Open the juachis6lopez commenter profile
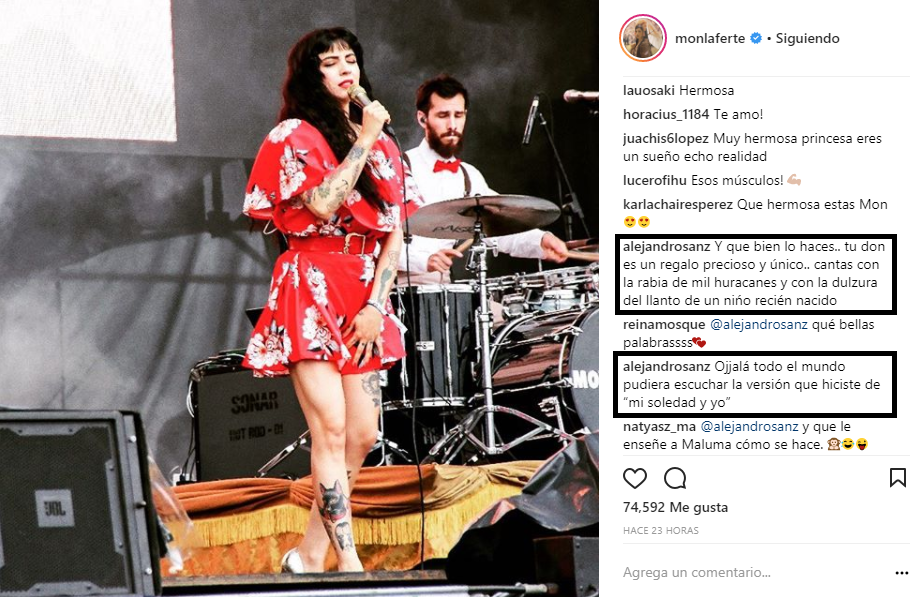 click(666, 139)
